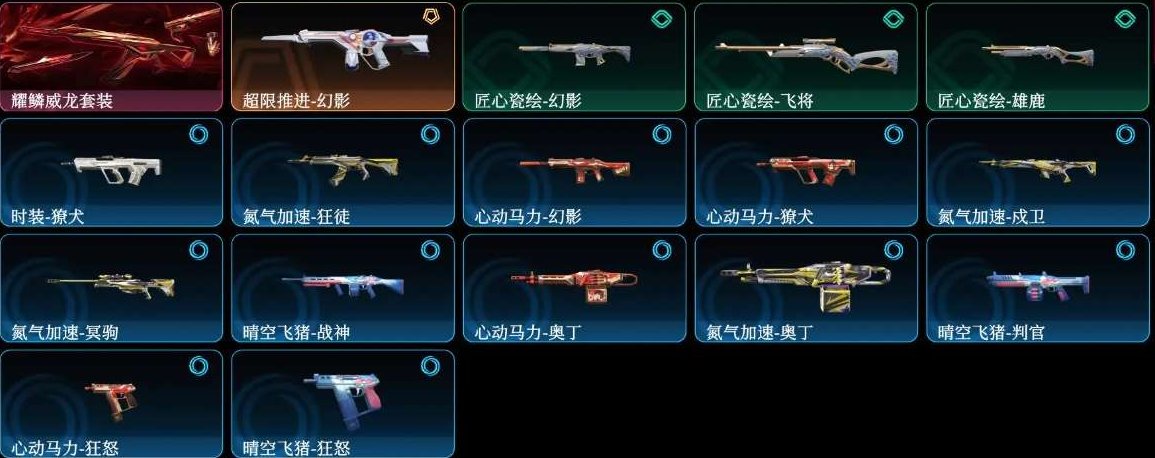
Task: Choose the 氮气加速-冥驹 sniper skin
Action: pos(111,288)
